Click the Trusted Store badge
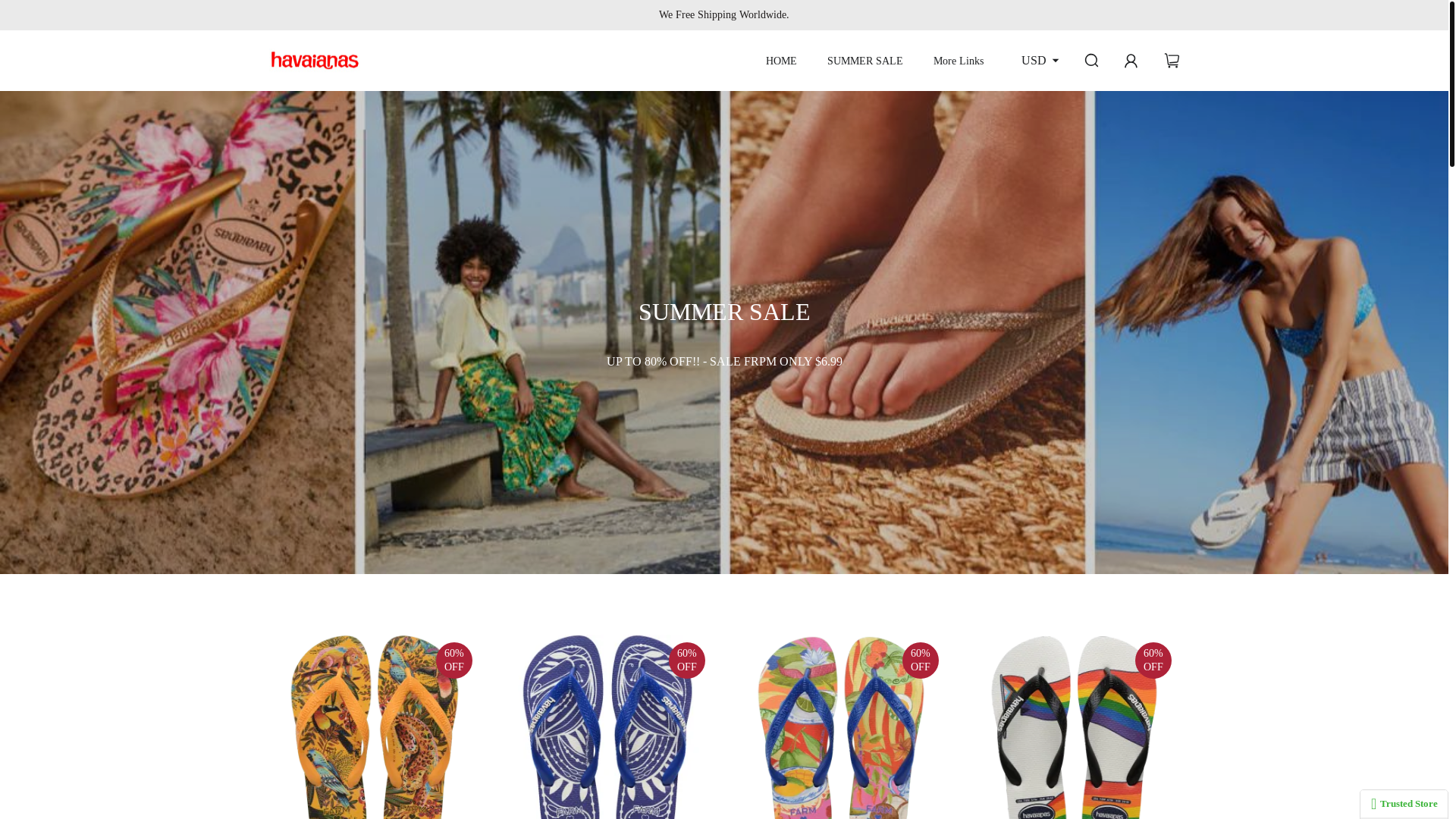Image resolution: width=1456 pixels, height=819 pixels. pyautogui.click(x=1404, y=804)
